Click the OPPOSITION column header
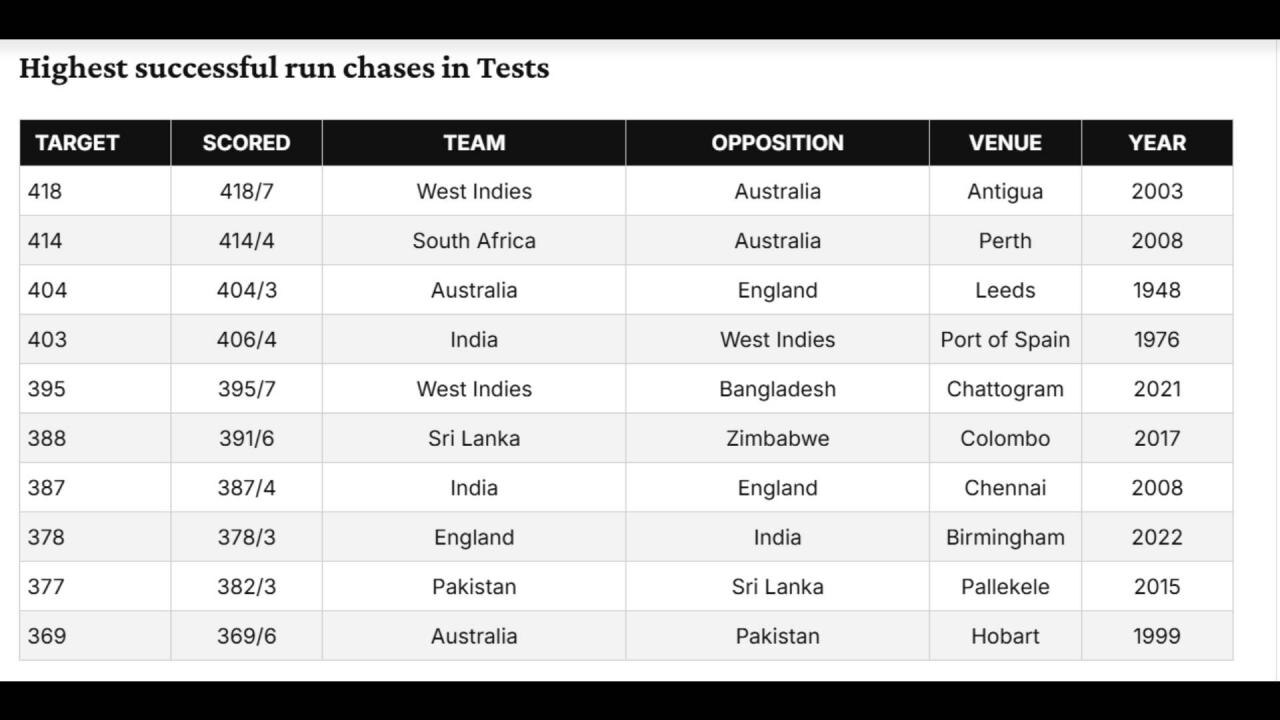 pos(777,143)
